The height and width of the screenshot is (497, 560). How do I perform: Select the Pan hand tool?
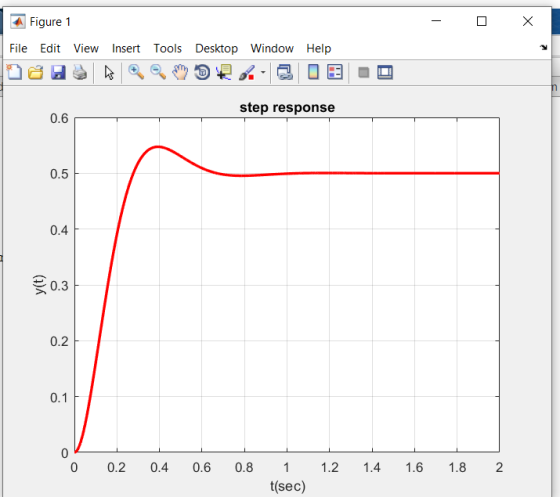180,72
